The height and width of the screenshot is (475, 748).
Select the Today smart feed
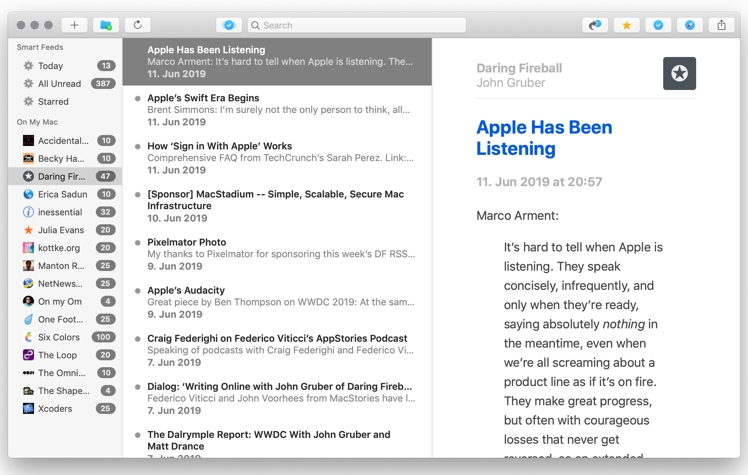click(50, 66)
